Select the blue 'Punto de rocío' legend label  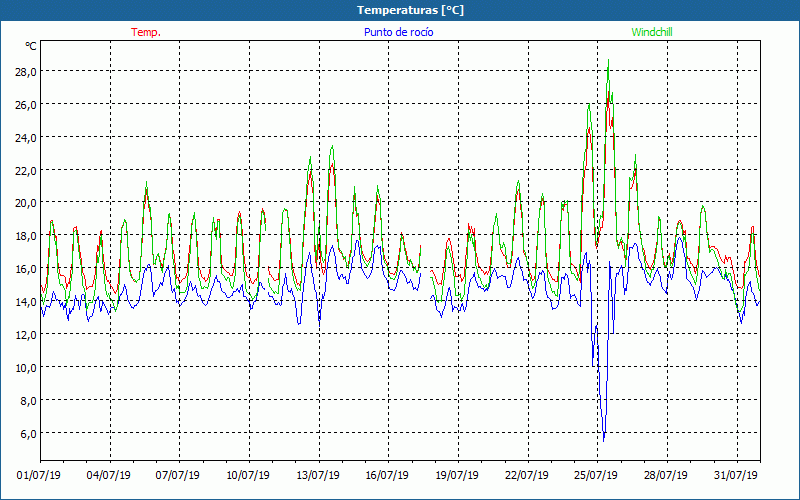[398, 32]
